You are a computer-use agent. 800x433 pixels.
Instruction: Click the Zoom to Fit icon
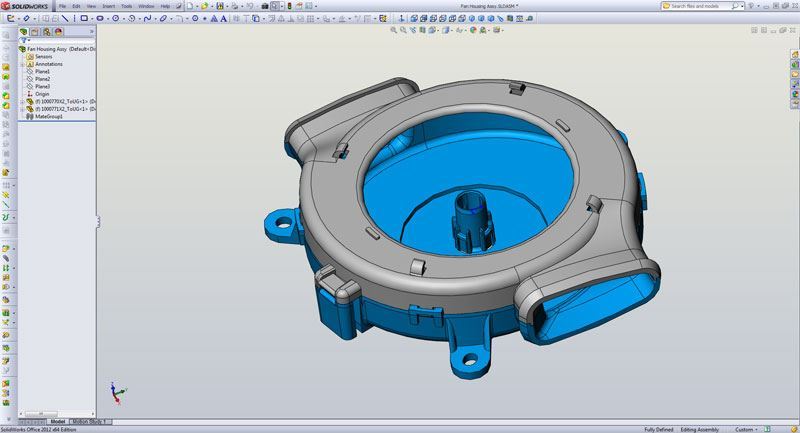click(x=393, y=30)
